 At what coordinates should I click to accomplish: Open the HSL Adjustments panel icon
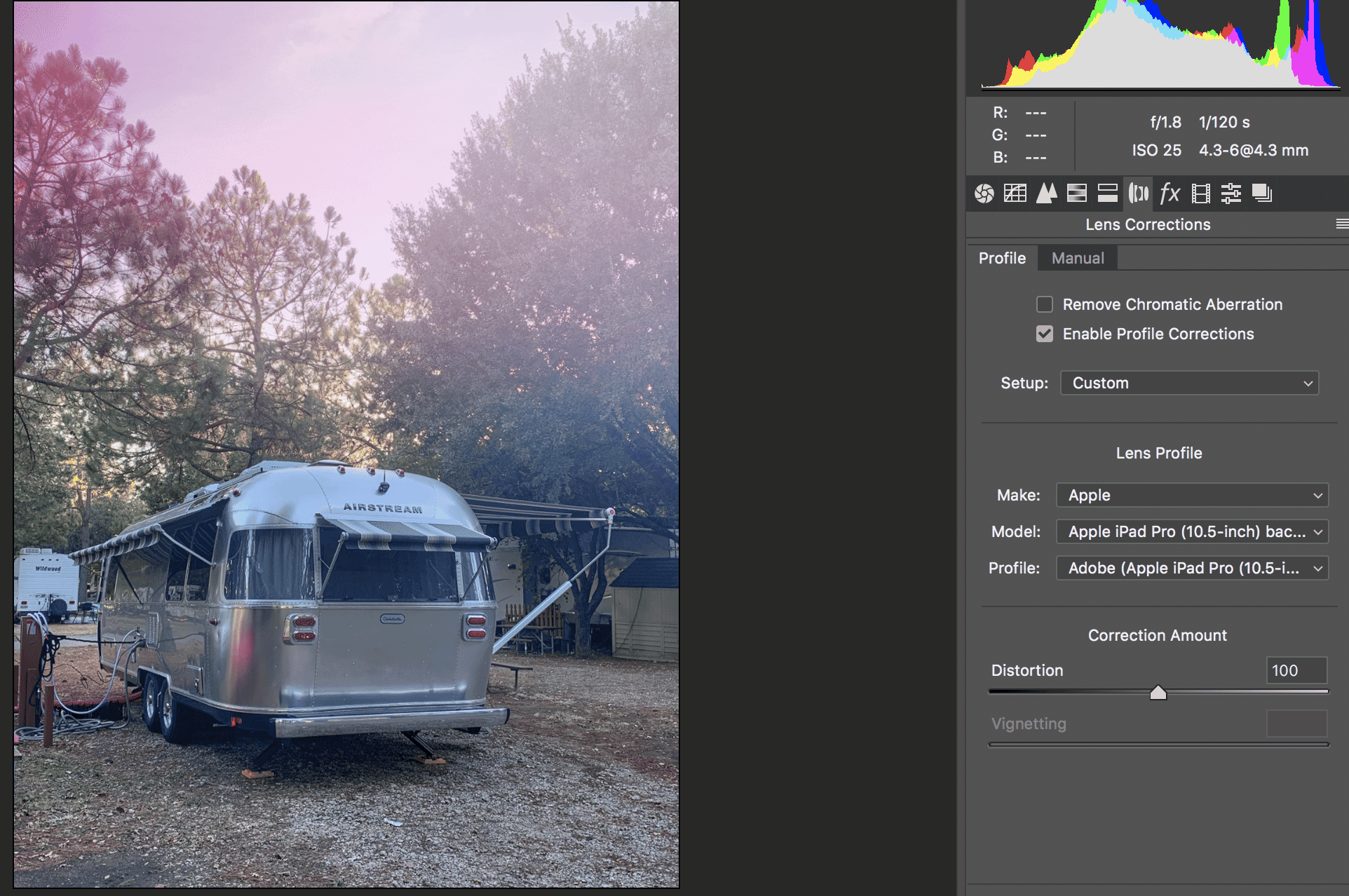point(1076,193)
